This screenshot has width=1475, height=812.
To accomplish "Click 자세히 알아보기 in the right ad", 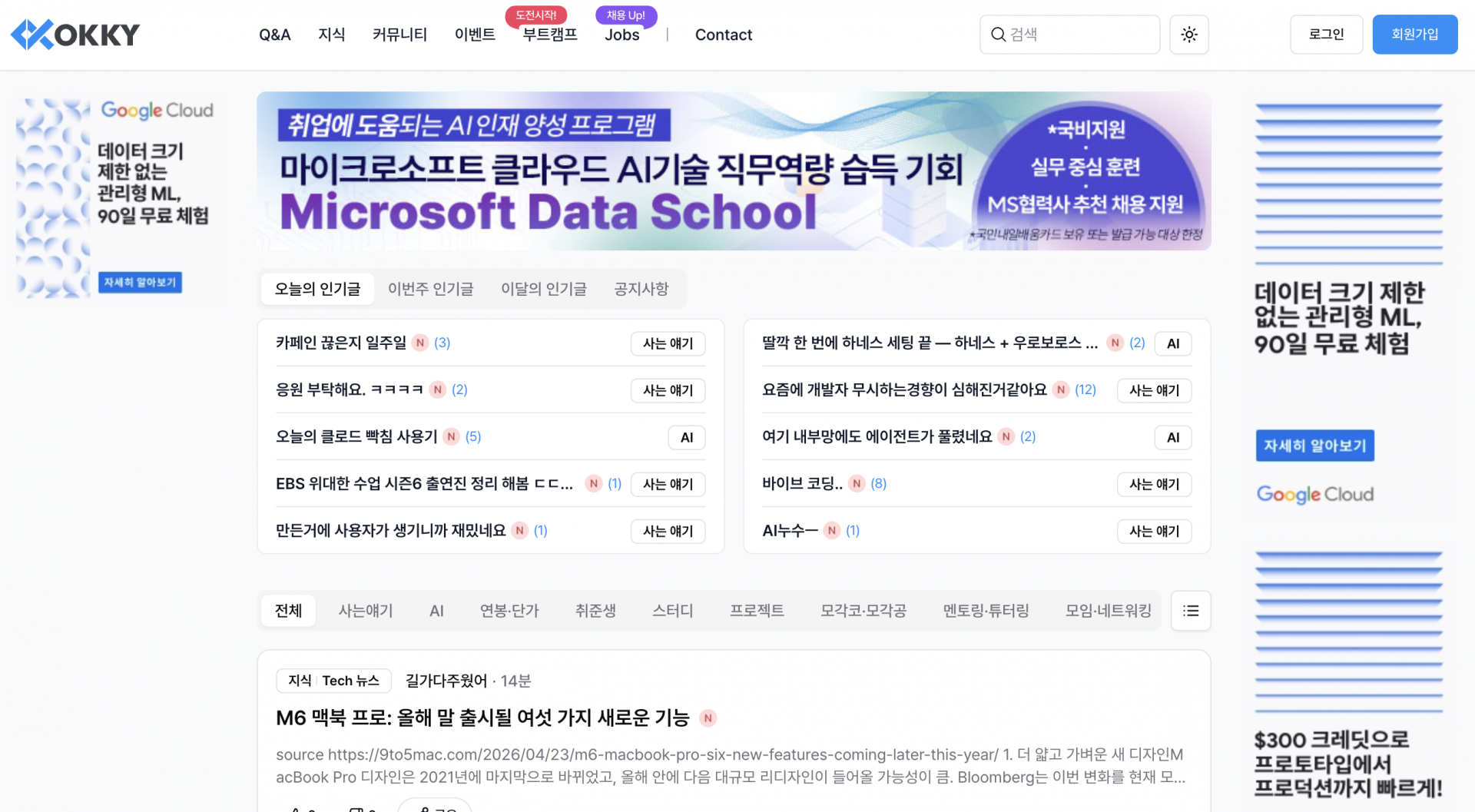I will (1314, 446).
